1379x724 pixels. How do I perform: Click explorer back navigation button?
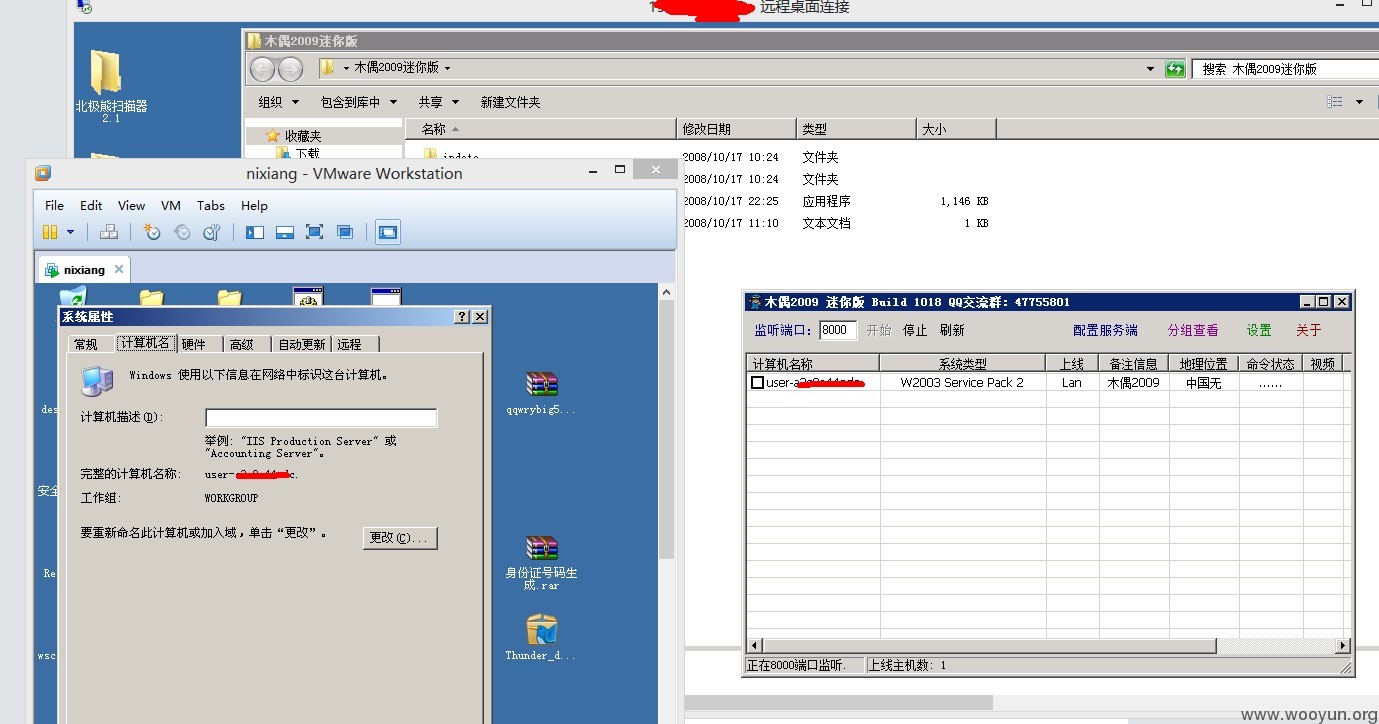click(262, 69)
